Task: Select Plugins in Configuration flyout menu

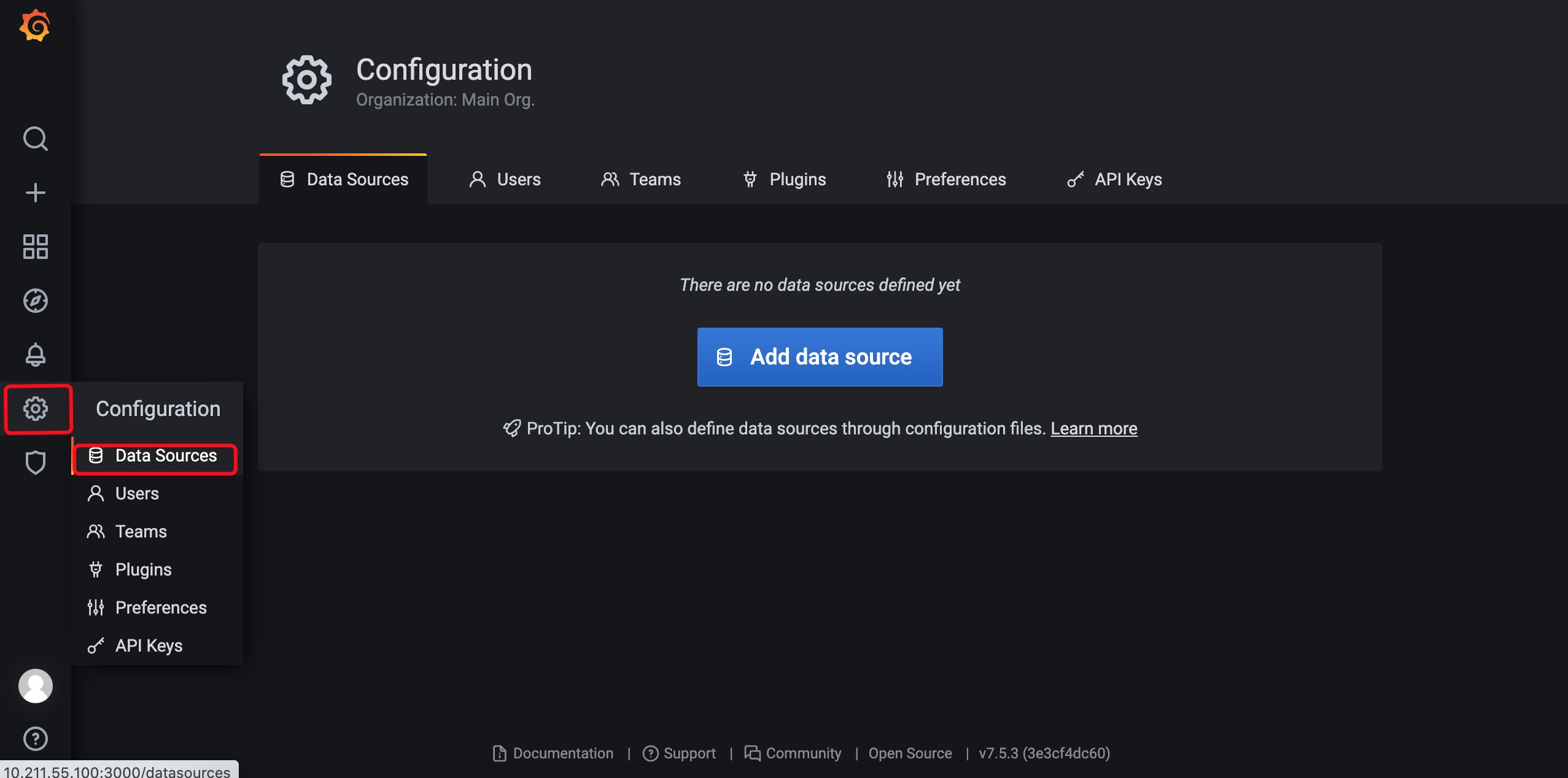Action: coord(157,569)
